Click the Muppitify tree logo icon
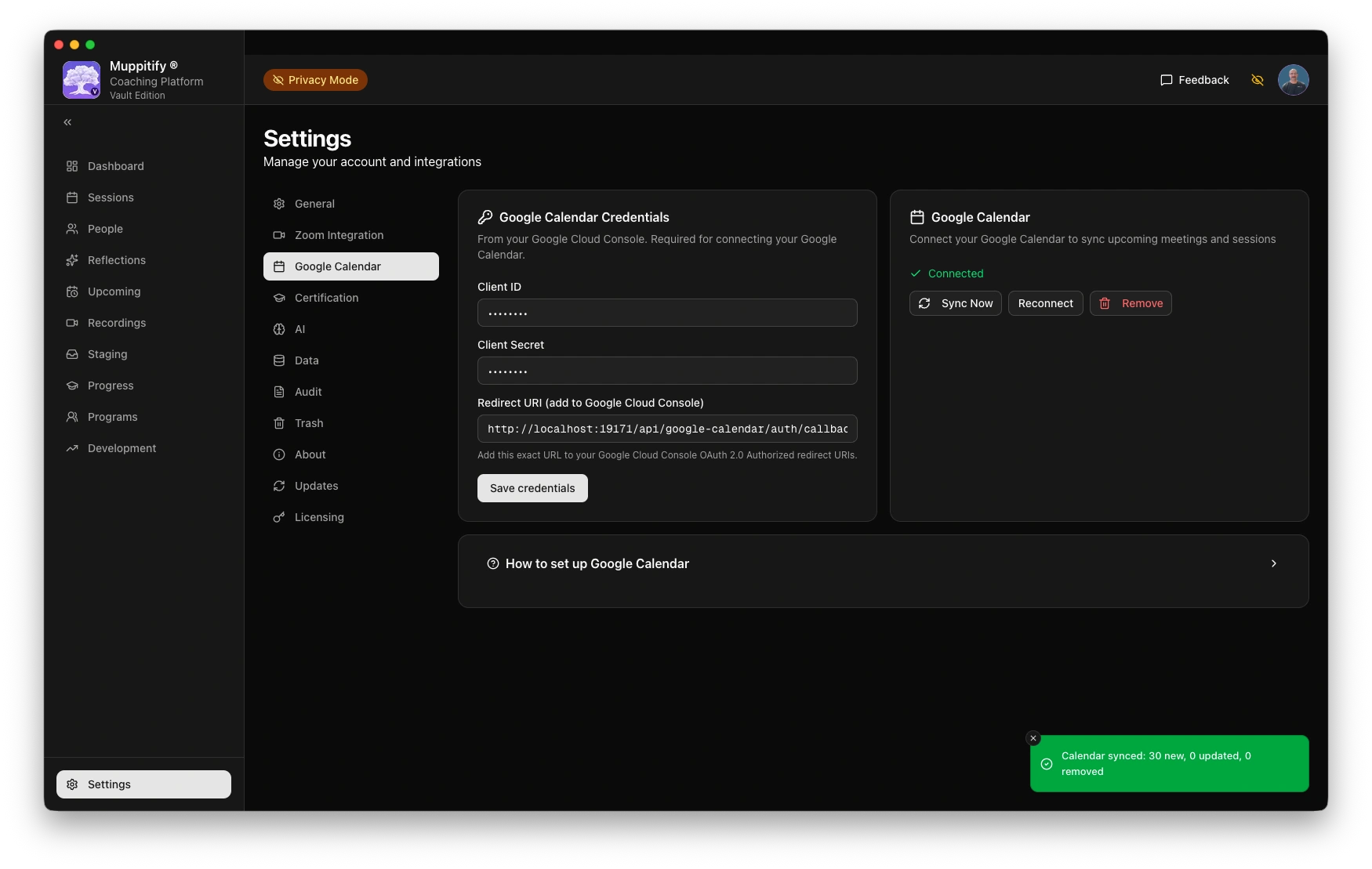This screenshot has height=869, width=1372. [82, 80]
